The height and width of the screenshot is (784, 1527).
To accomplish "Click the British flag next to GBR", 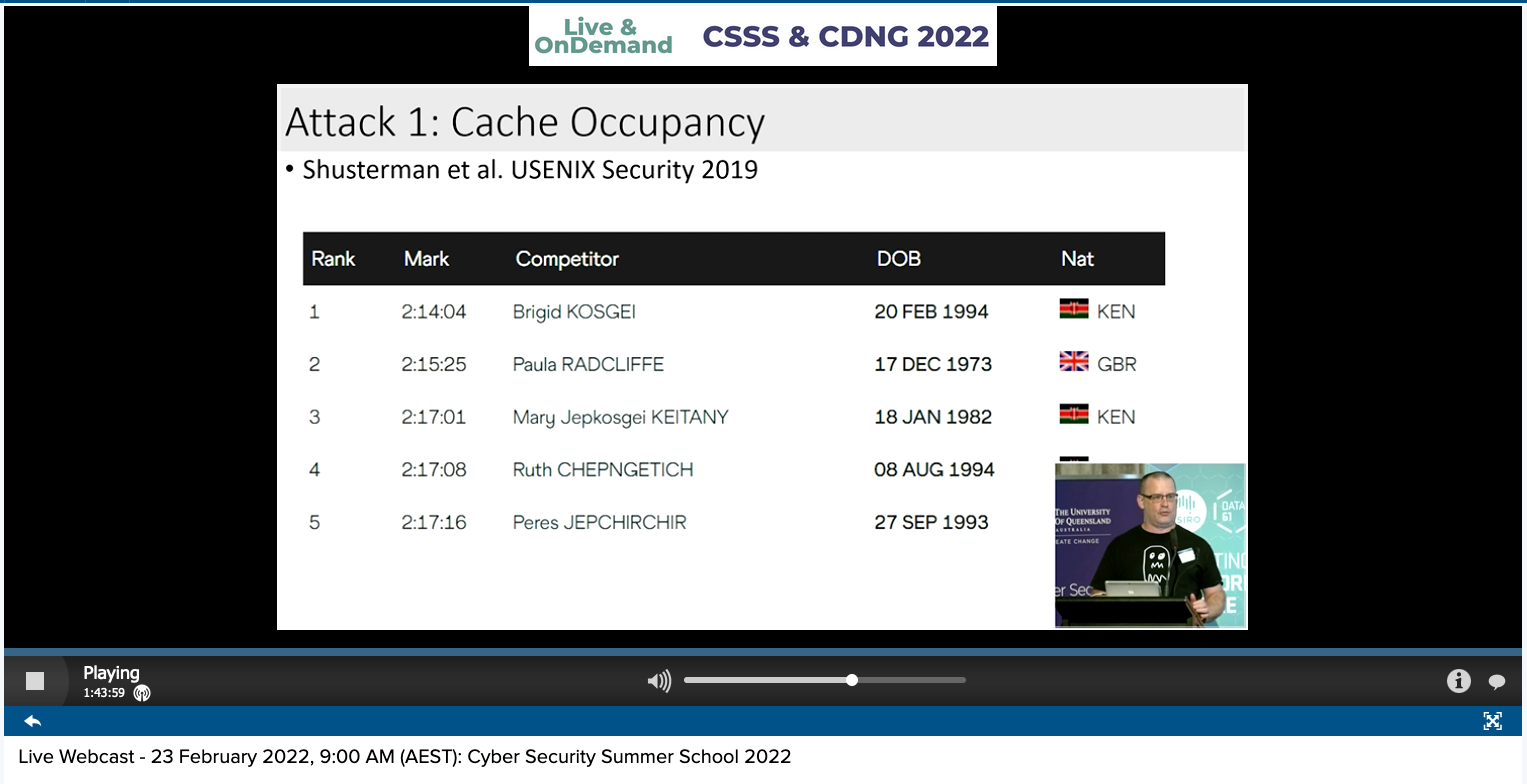I will [1074, 362].
